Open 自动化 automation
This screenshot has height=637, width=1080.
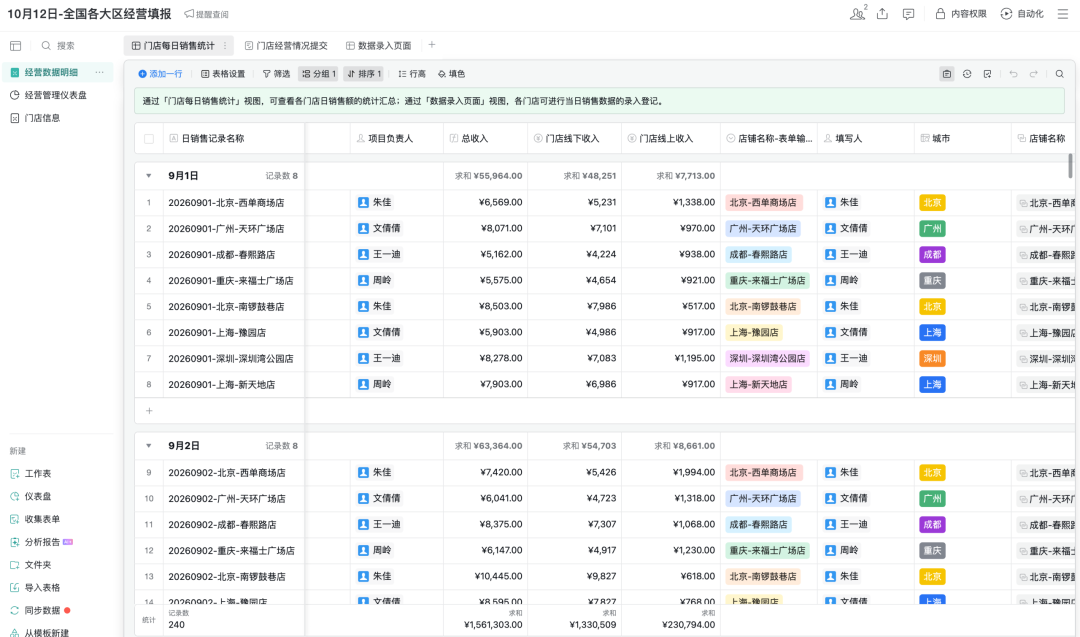point(1022,14)
